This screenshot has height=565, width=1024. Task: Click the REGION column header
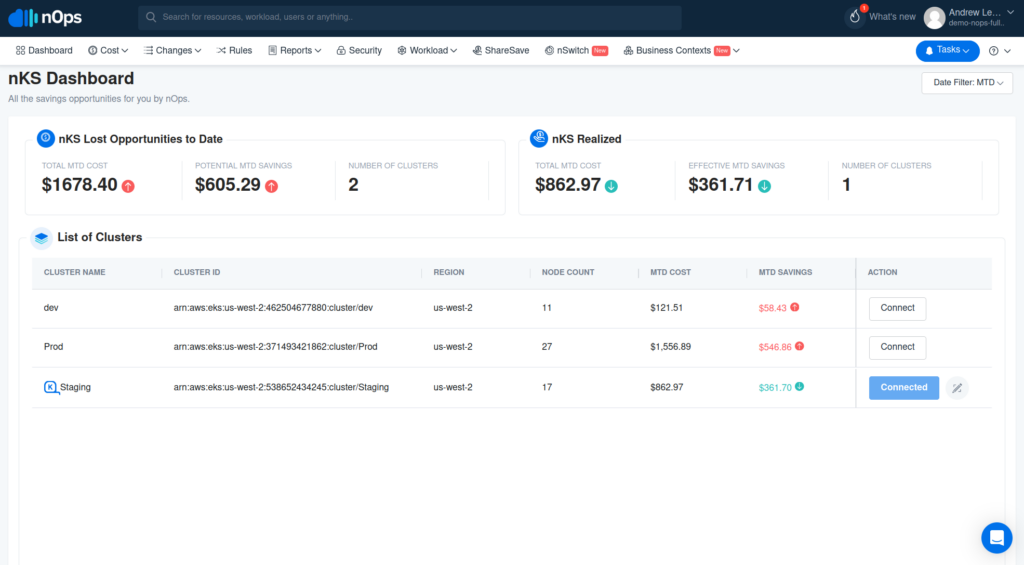coord(449,272)
